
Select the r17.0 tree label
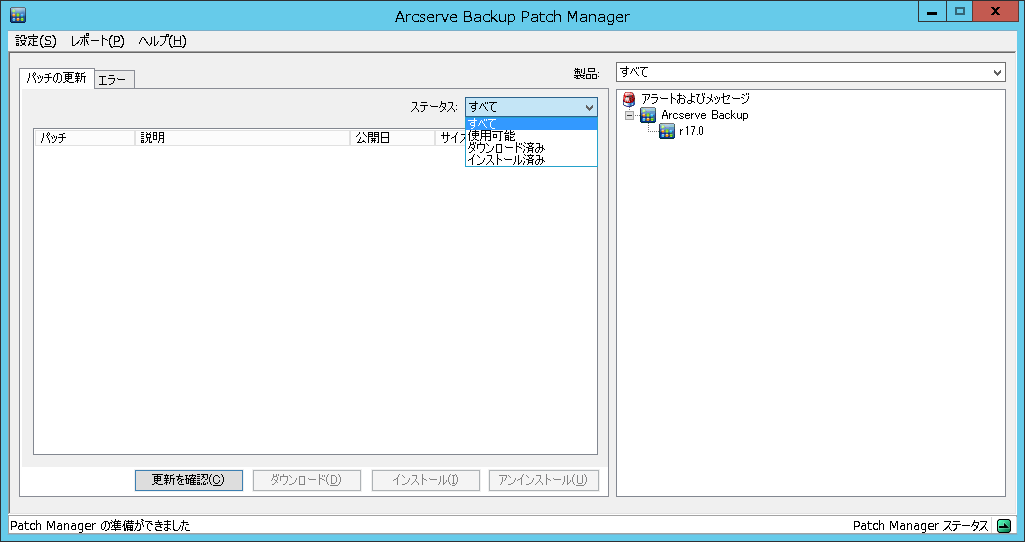(691, 131)
